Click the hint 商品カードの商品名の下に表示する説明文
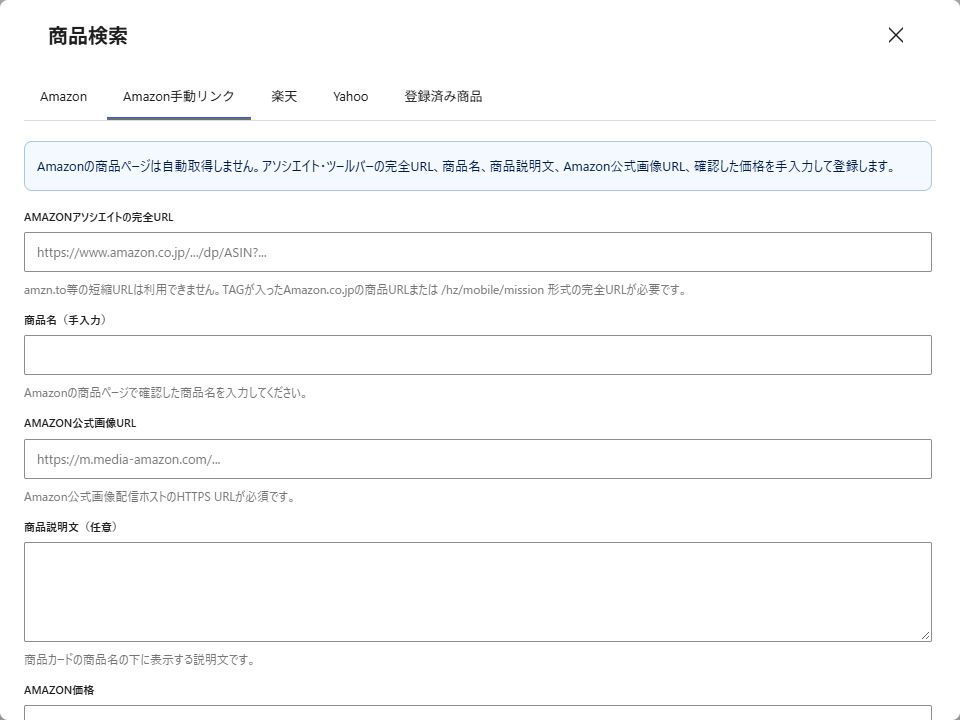Image resolution: width=960 pixels, height=720 pixels. tap(140, 660)
